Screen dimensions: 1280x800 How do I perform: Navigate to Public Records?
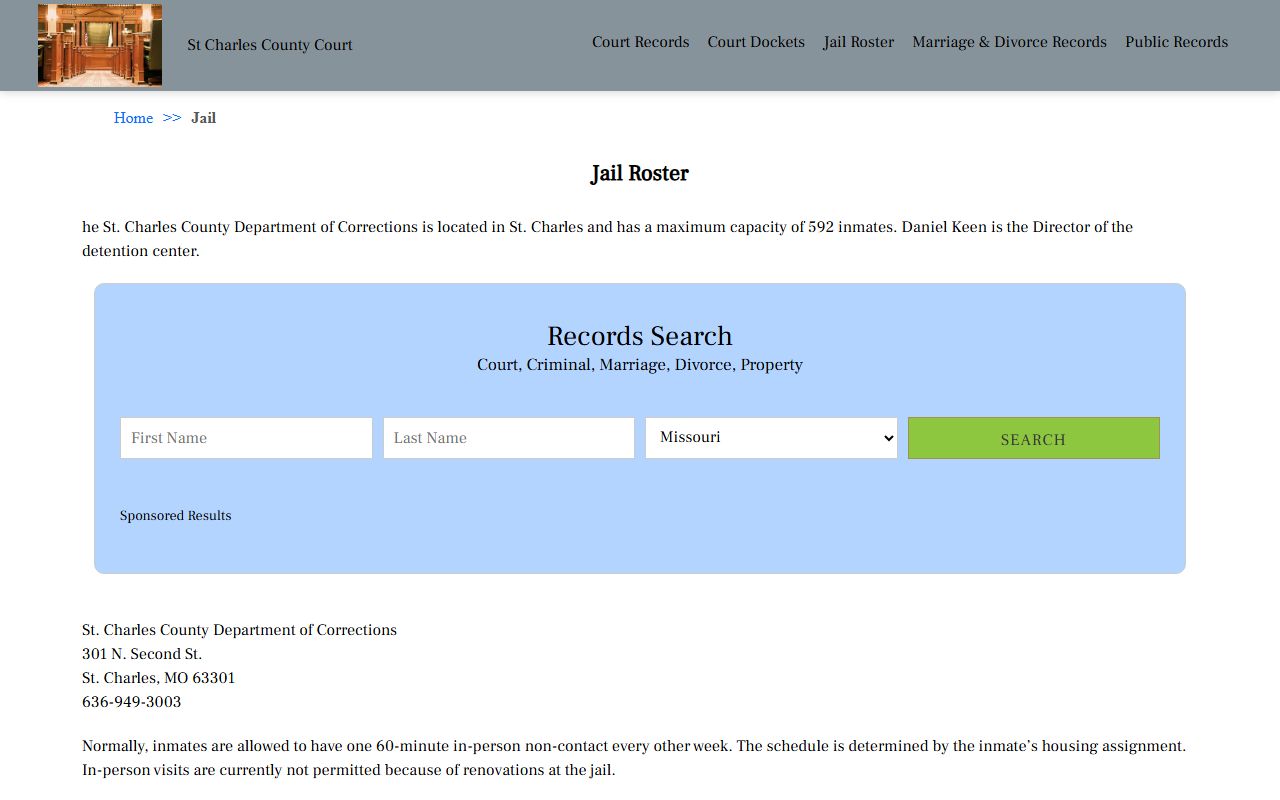(1176, 42)
